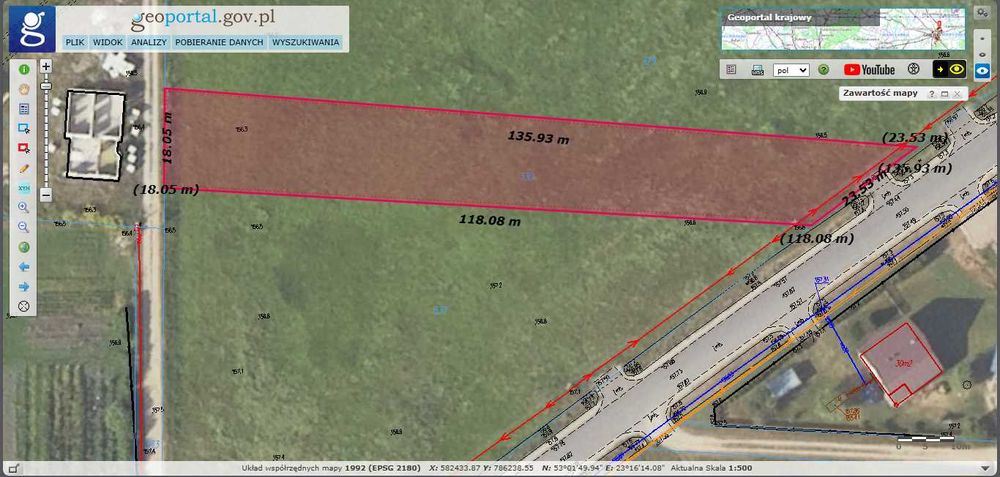This screenshot has width=1000, height=477.
Task: Click the green help question mark
Action: (x=823, y=70)
